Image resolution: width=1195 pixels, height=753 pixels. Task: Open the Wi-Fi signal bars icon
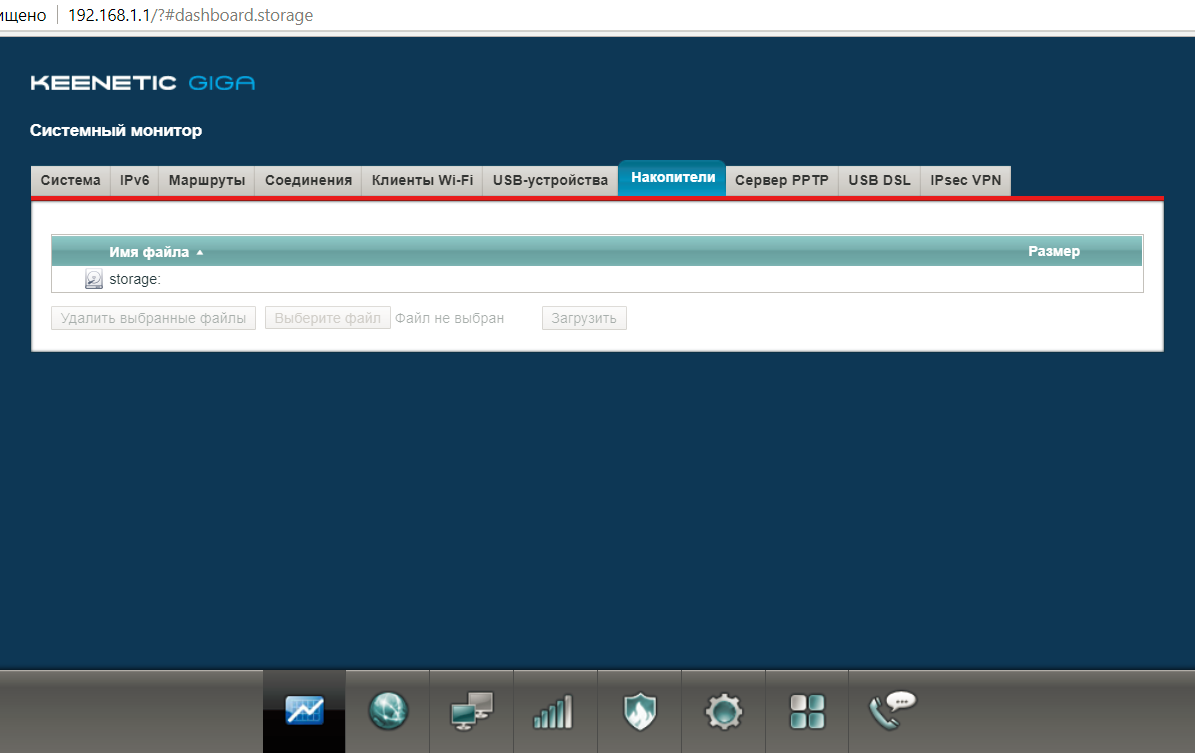555,711
